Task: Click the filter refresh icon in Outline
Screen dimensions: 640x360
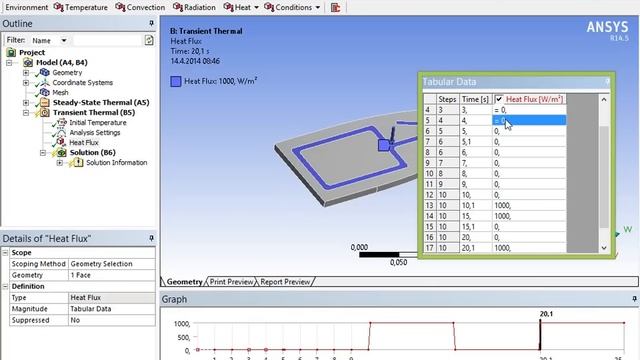Action: (x=149, y=40)
